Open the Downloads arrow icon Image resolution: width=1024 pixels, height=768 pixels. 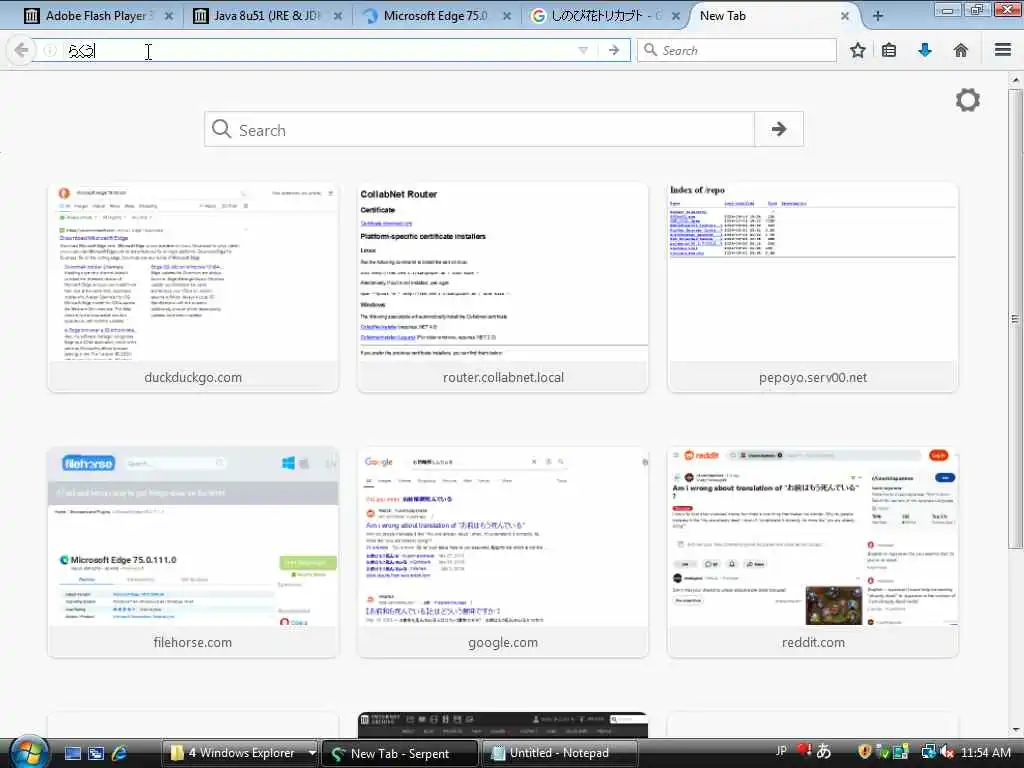[925, 50]
